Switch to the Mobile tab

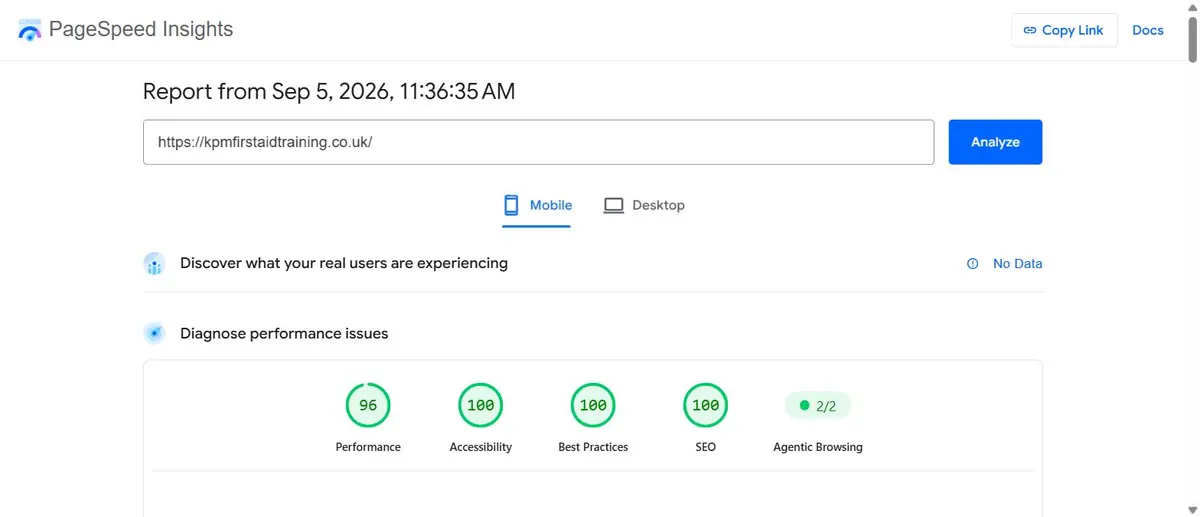pyautogui.click(x=537, y=206)
